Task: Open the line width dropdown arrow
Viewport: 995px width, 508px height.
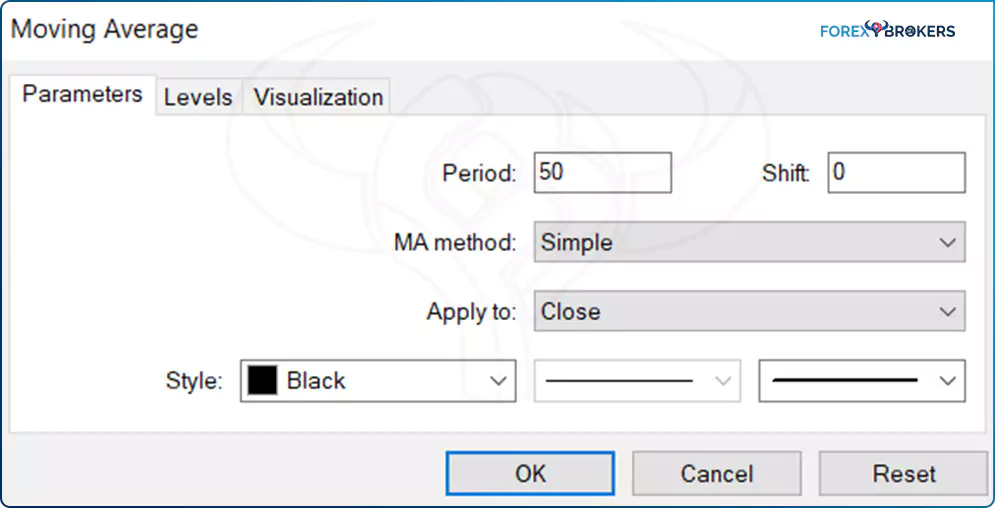Action: click(948, 381)
